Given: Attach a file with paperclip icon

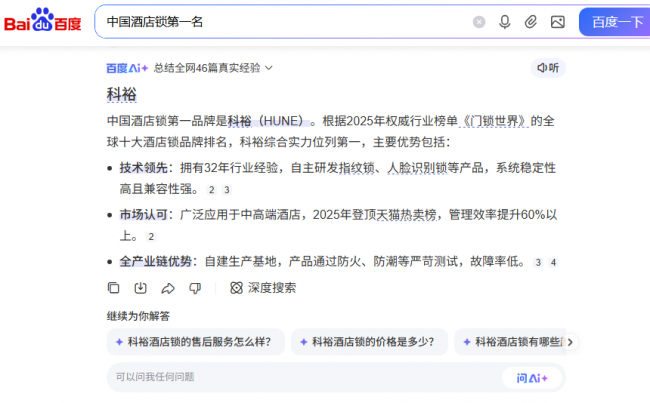Looking at the screenshot, I should [531, 22].
